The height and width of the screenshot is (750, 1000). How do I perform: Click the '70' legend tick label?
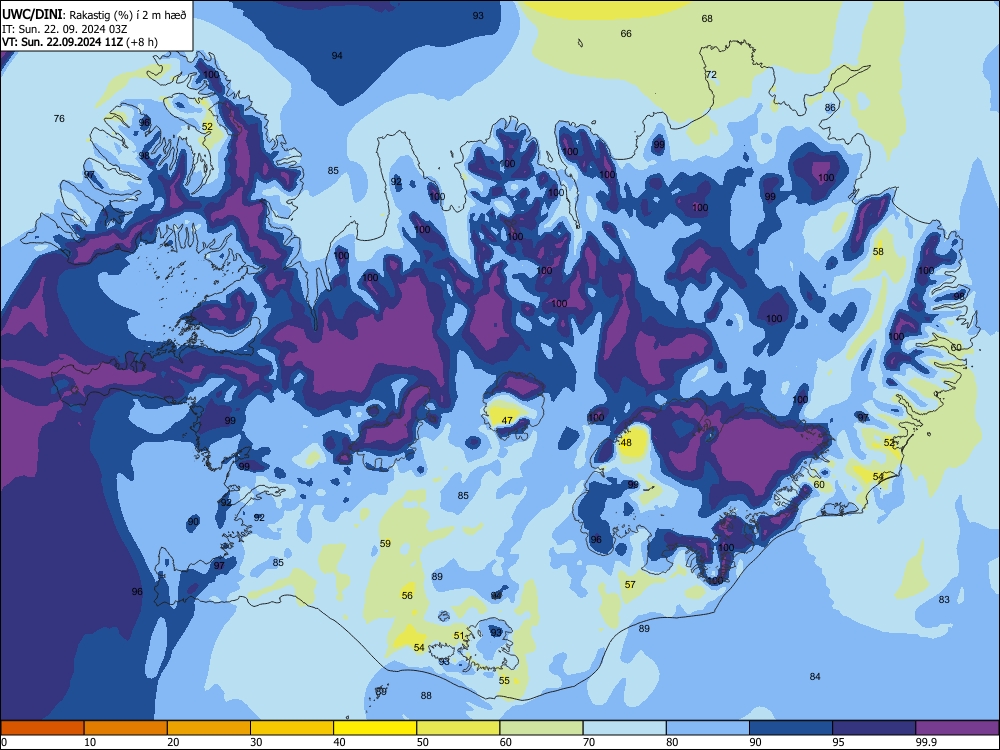(589, 742)
